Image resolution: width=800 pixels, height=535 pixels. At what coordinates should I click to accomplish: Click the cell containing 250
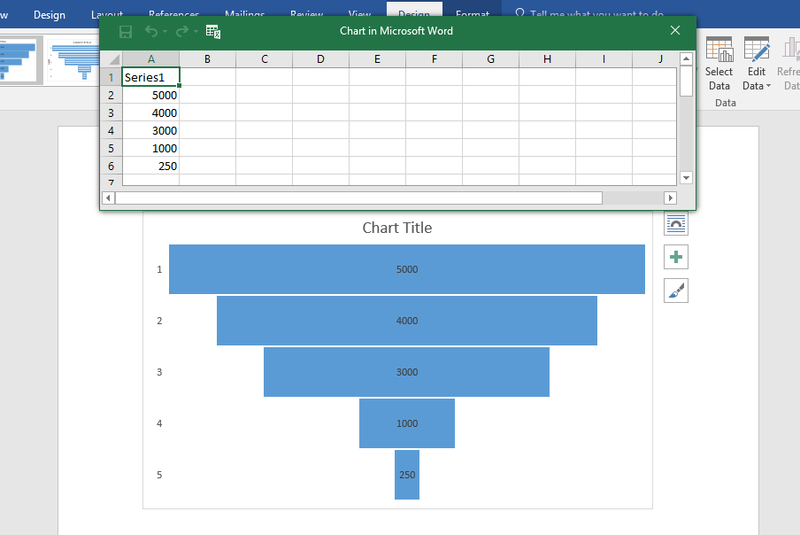point(151,166)
